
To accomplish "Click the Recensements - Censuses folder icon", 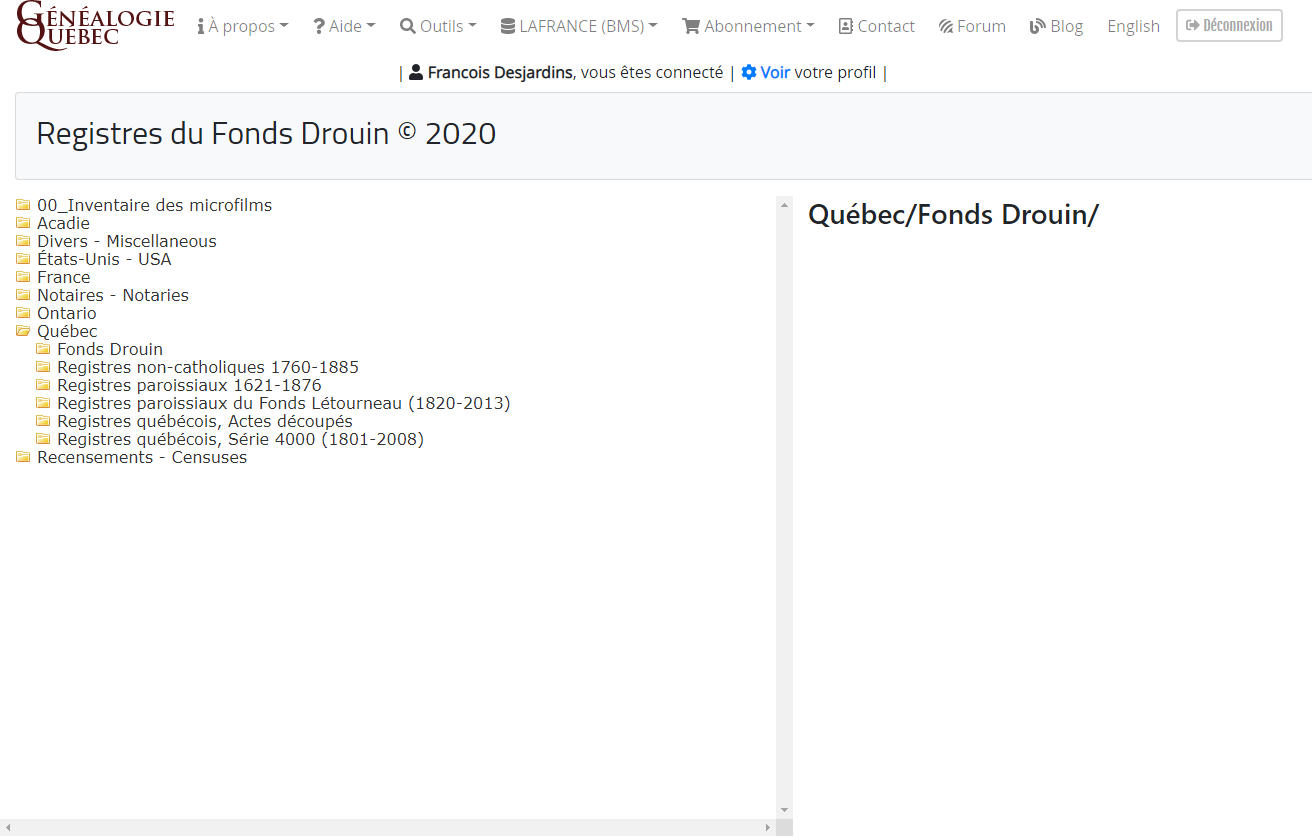I will pyautogui.click(x=23, y=457).
